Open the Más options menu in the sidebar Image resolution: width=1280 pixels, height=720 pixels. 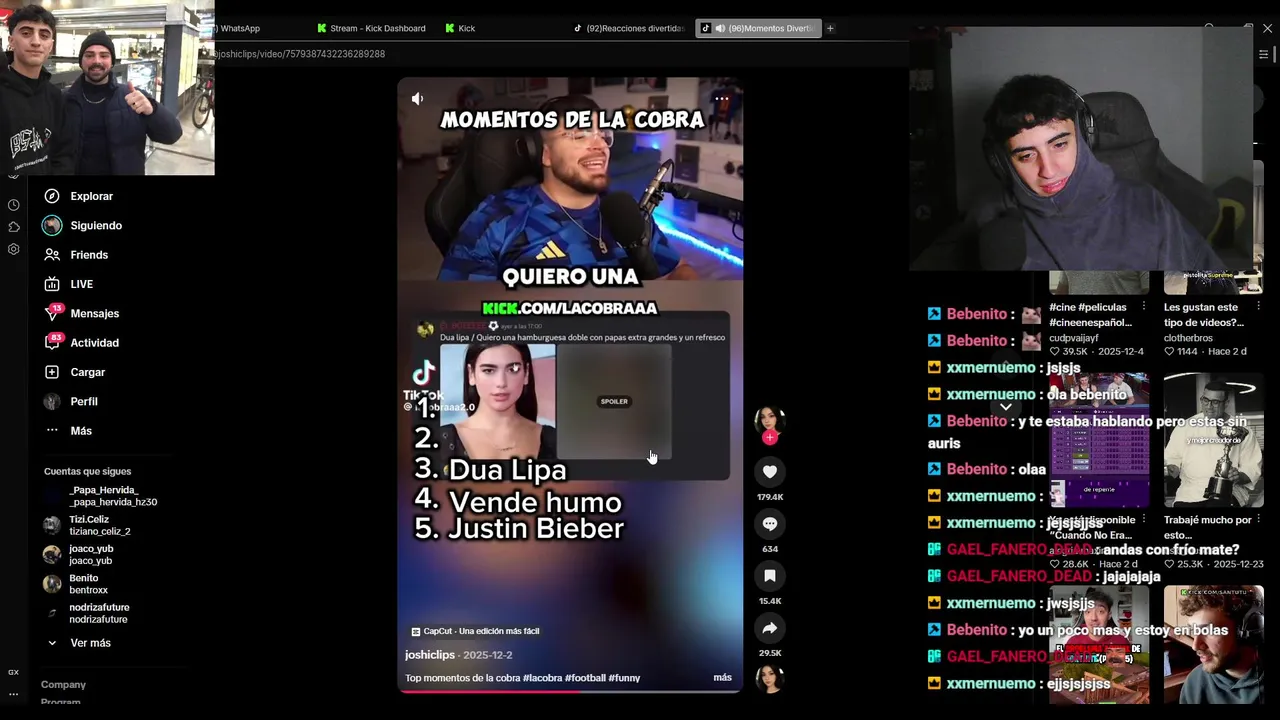pyautogui.click(x=68, y=431)
